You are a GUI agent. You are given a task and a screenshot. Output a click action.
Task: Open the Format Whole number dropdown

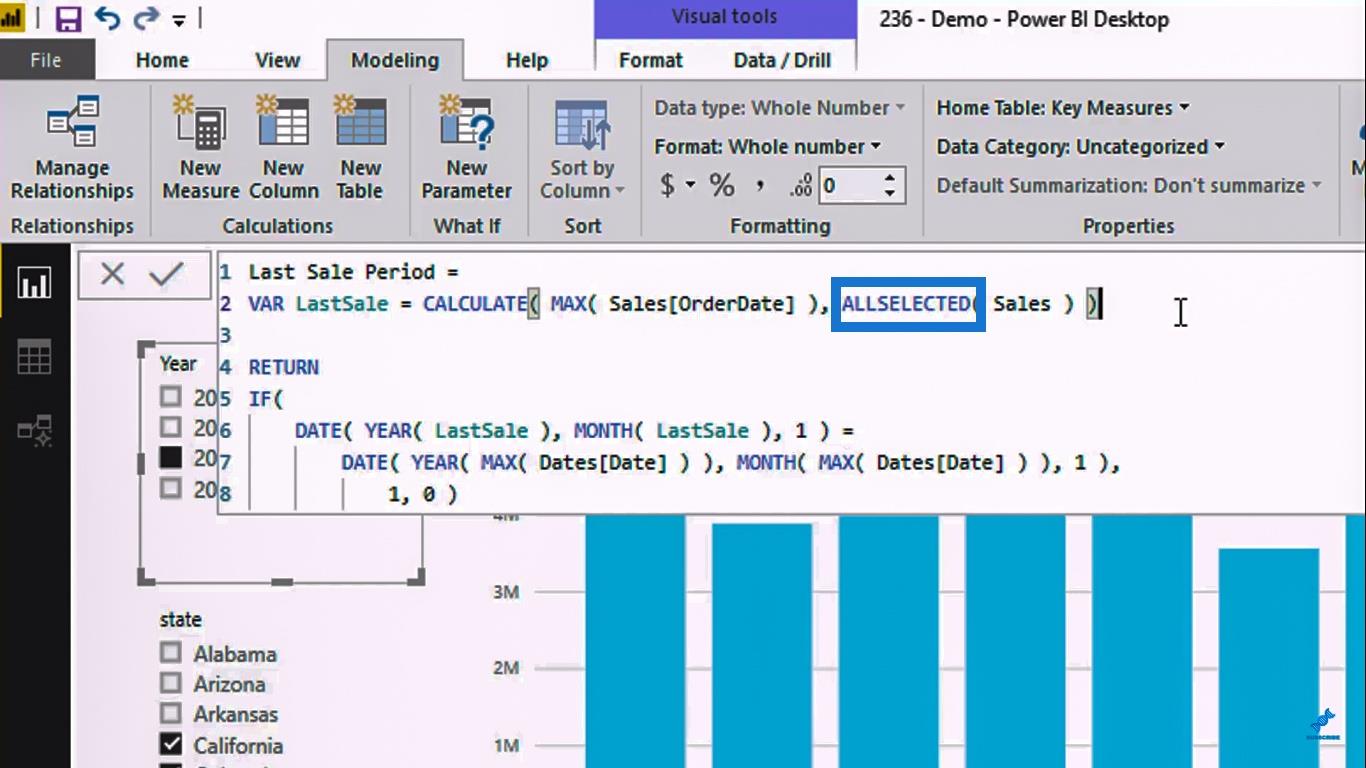(x=768, y=147)
